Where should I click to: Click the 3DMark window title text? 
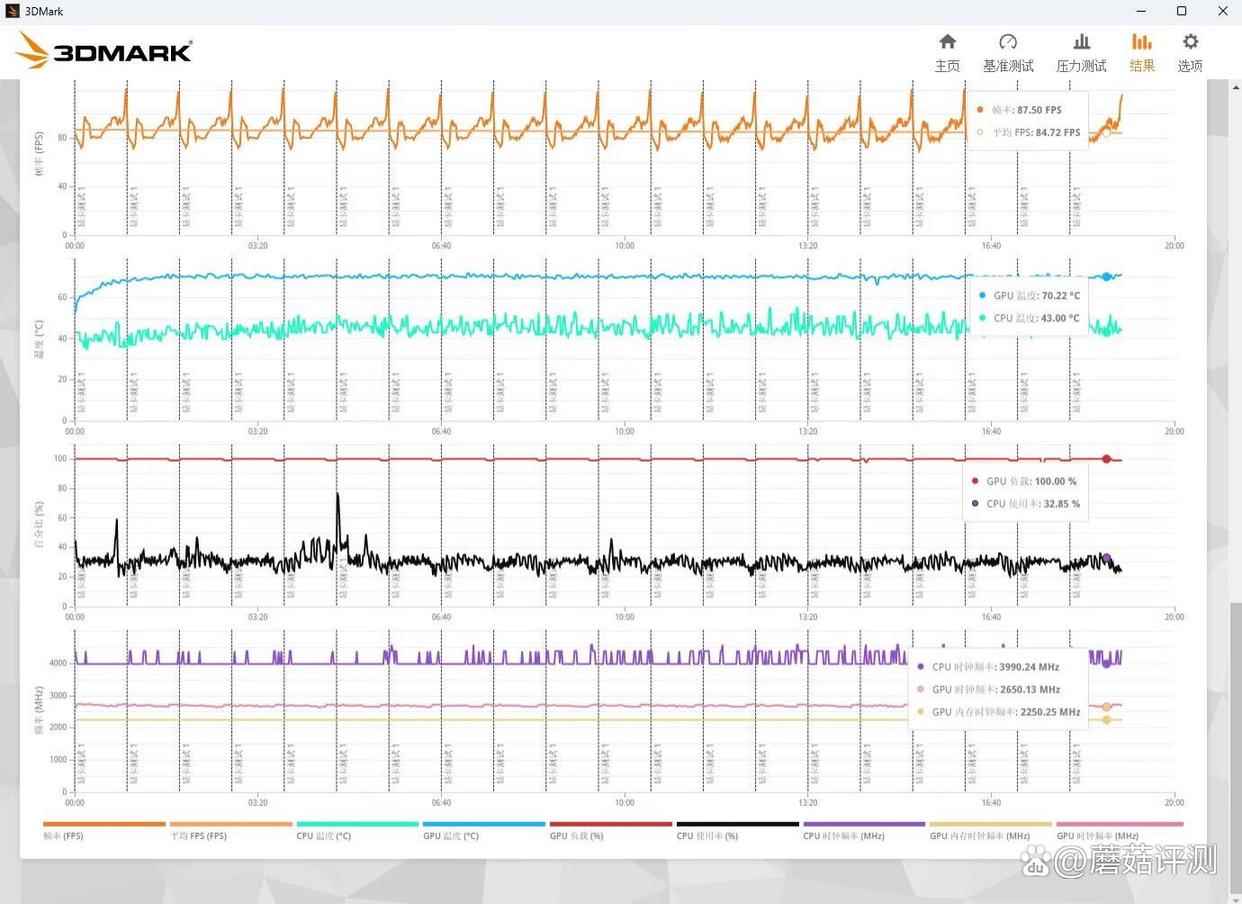[x=44, y=11]
